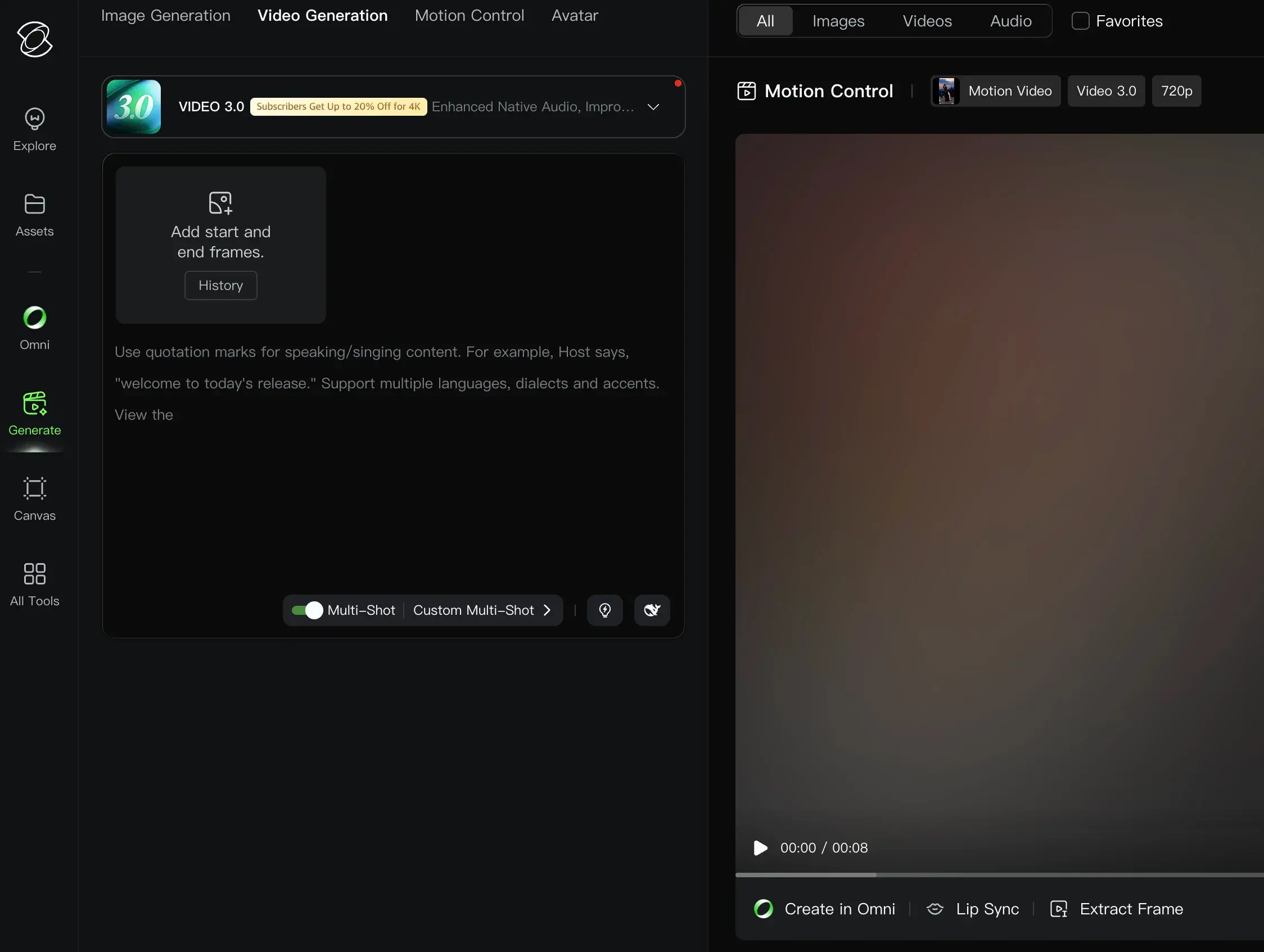This screenshot has height=952, width=1264.
Task: Click the DeepSeek whale icon button
Action: coord(652,610)
